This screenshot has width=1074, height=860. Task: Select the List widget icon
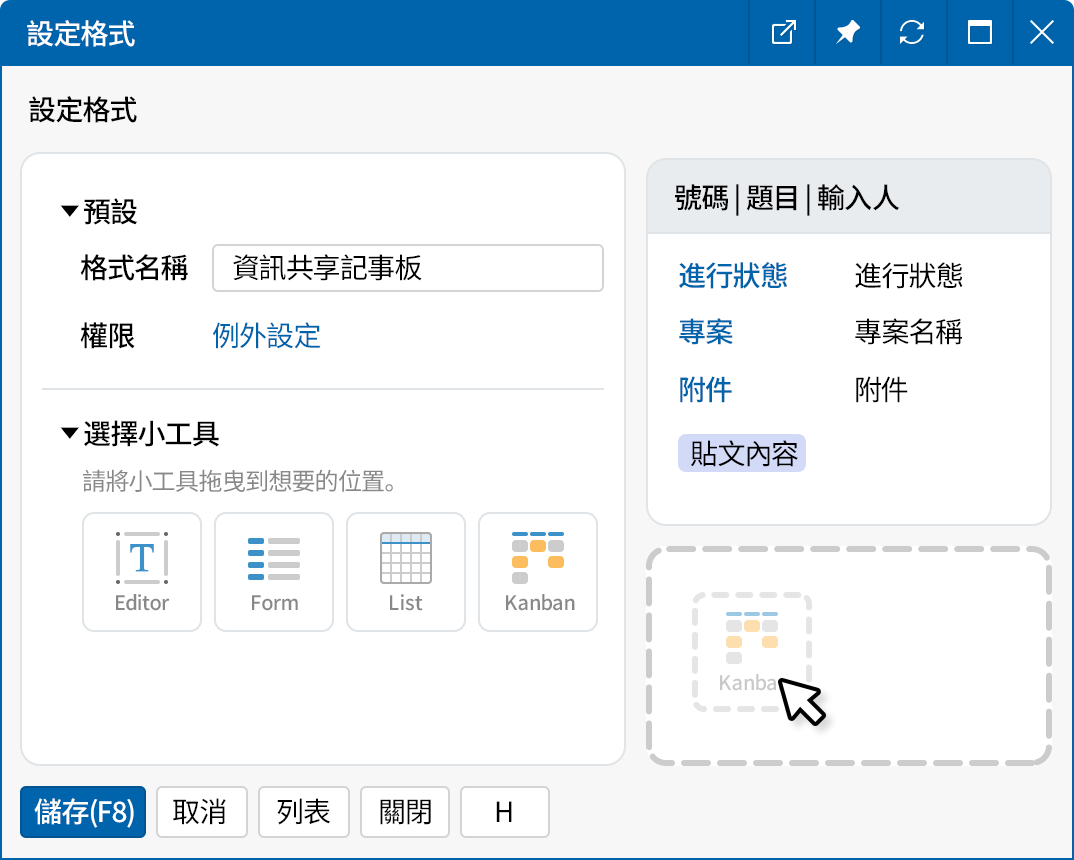[x=405, y=572]
